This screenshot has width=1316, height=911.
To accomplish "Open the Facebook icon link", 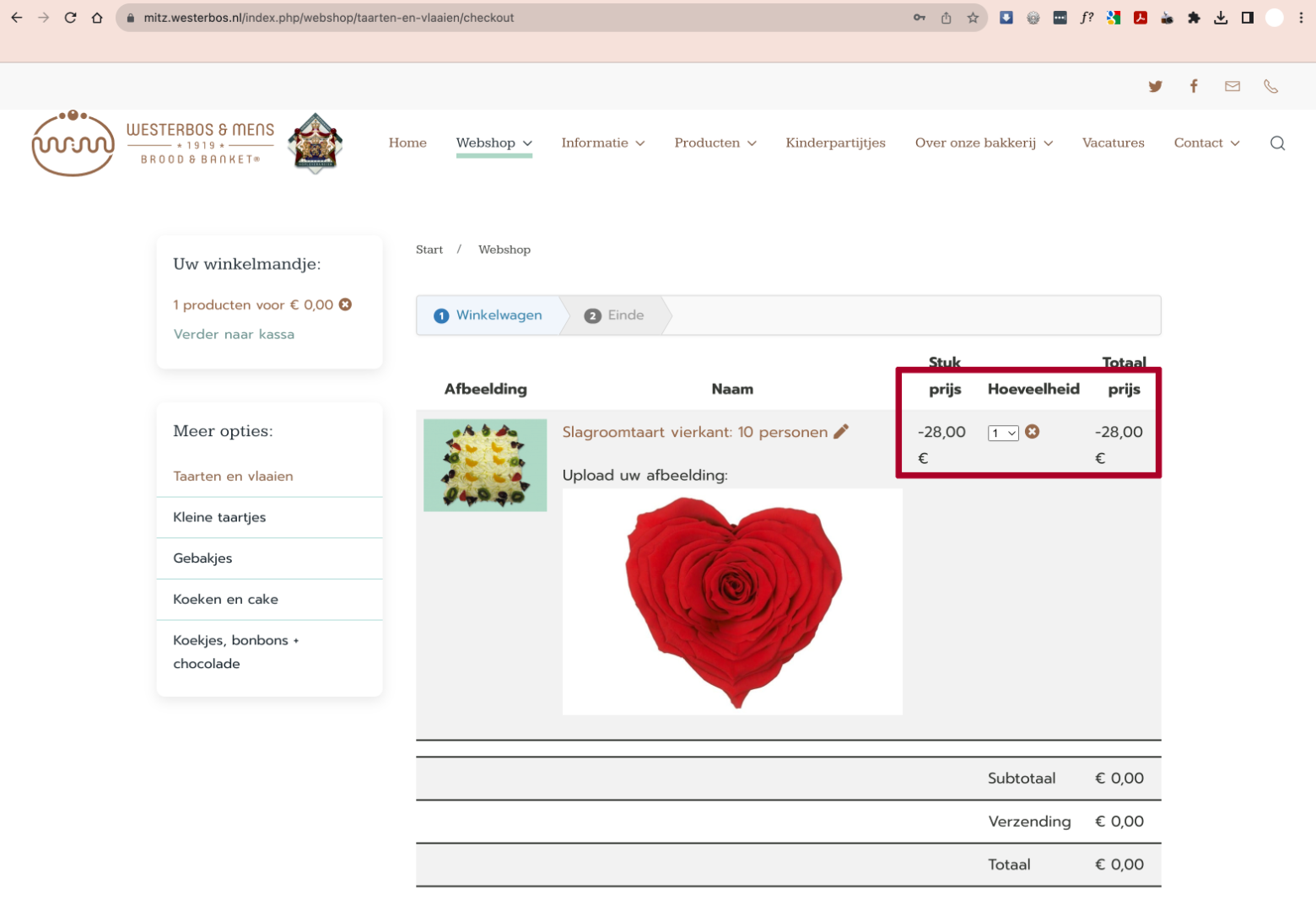I will pyautogui.click(x=1194, y=86).
